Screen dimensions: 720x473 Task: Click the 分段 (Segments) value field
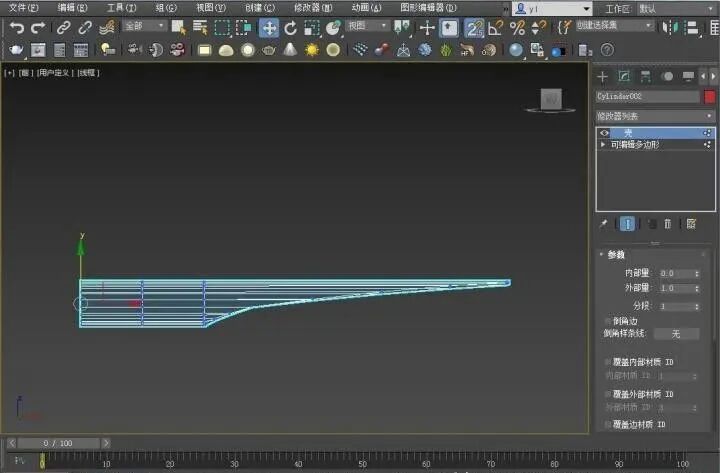[675, 306]
